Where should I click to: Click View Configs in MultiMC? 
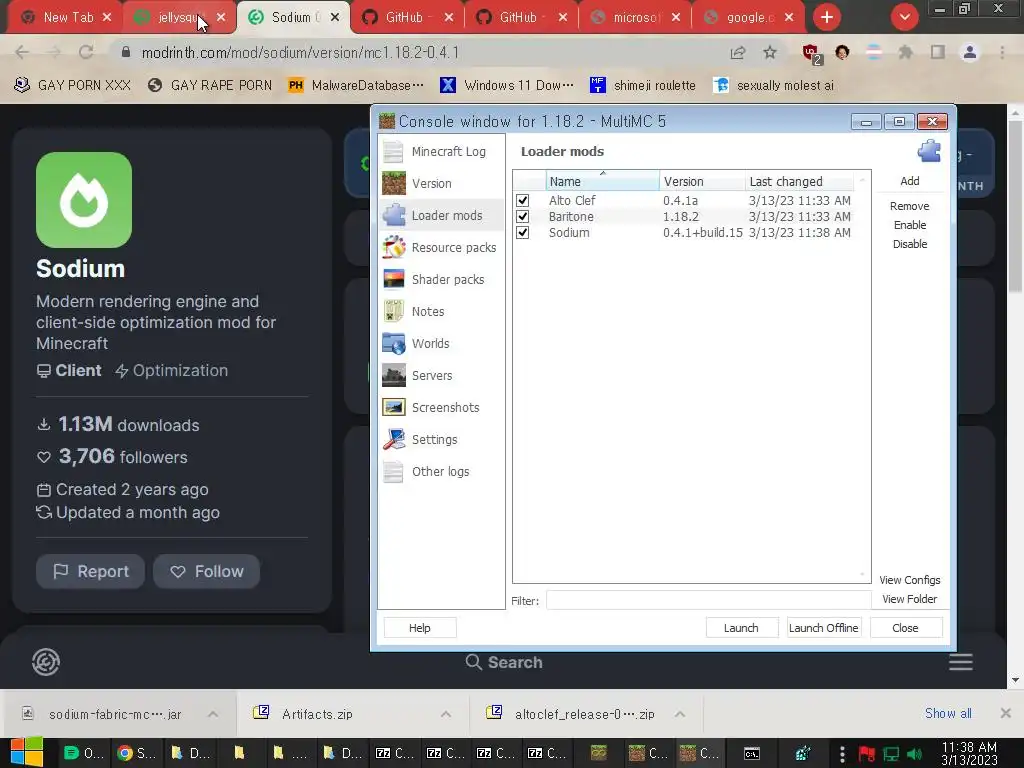coord(909,580)
